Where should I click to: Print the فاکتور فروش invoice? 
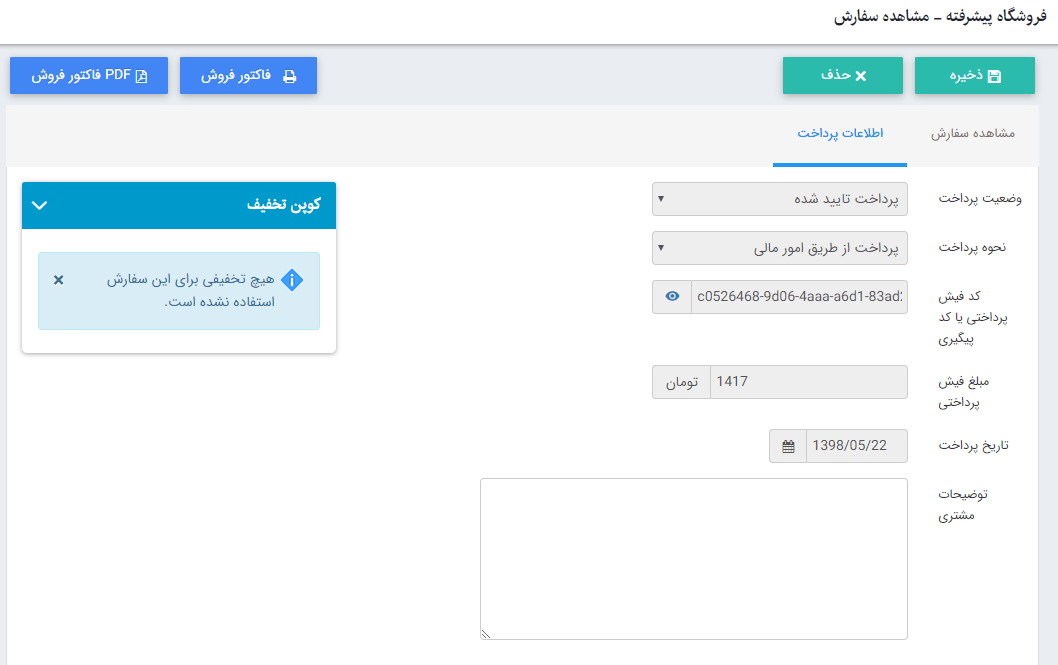248,76
